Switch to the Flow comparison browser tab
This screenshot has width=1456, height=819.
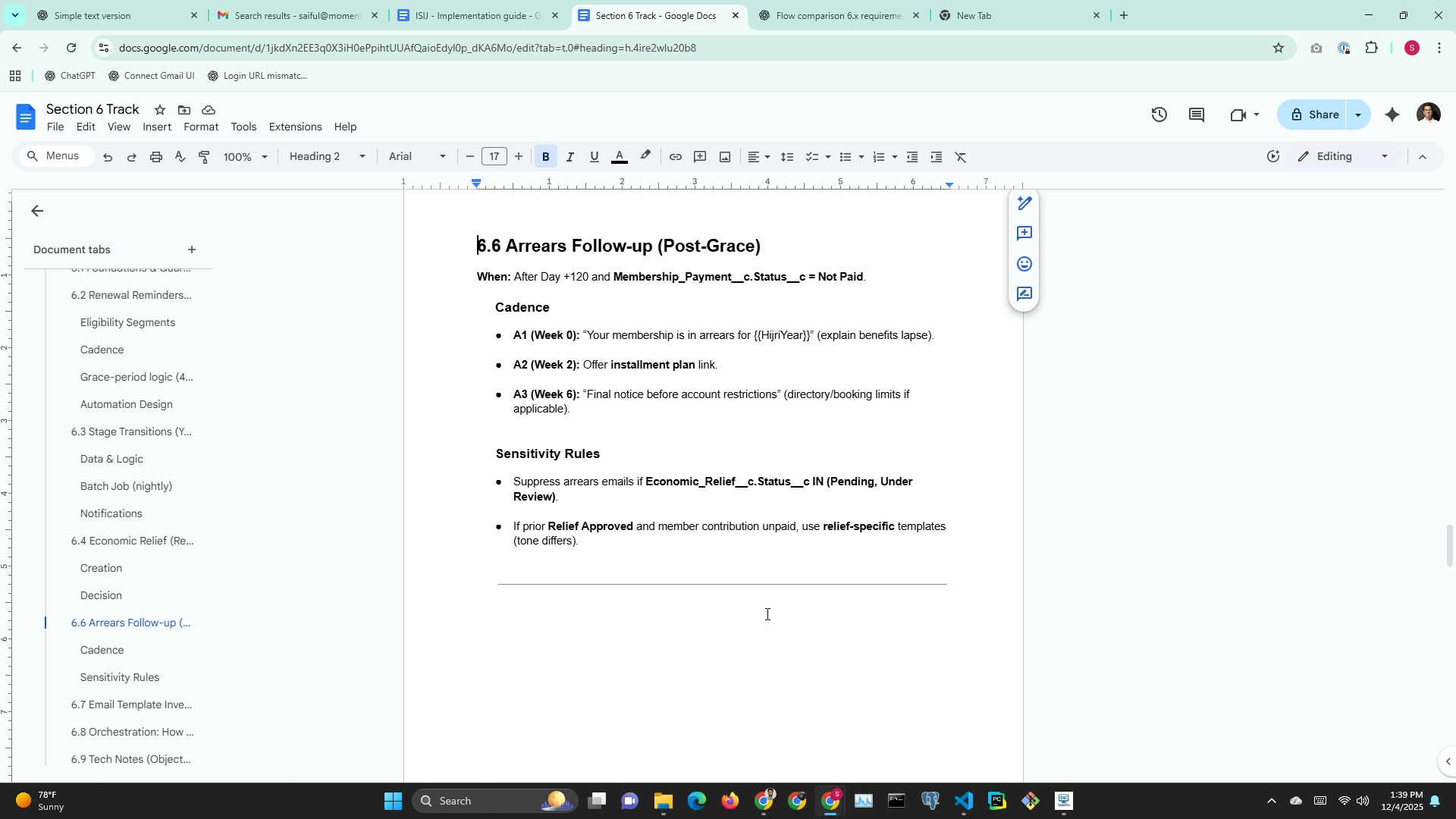[838, 15]
